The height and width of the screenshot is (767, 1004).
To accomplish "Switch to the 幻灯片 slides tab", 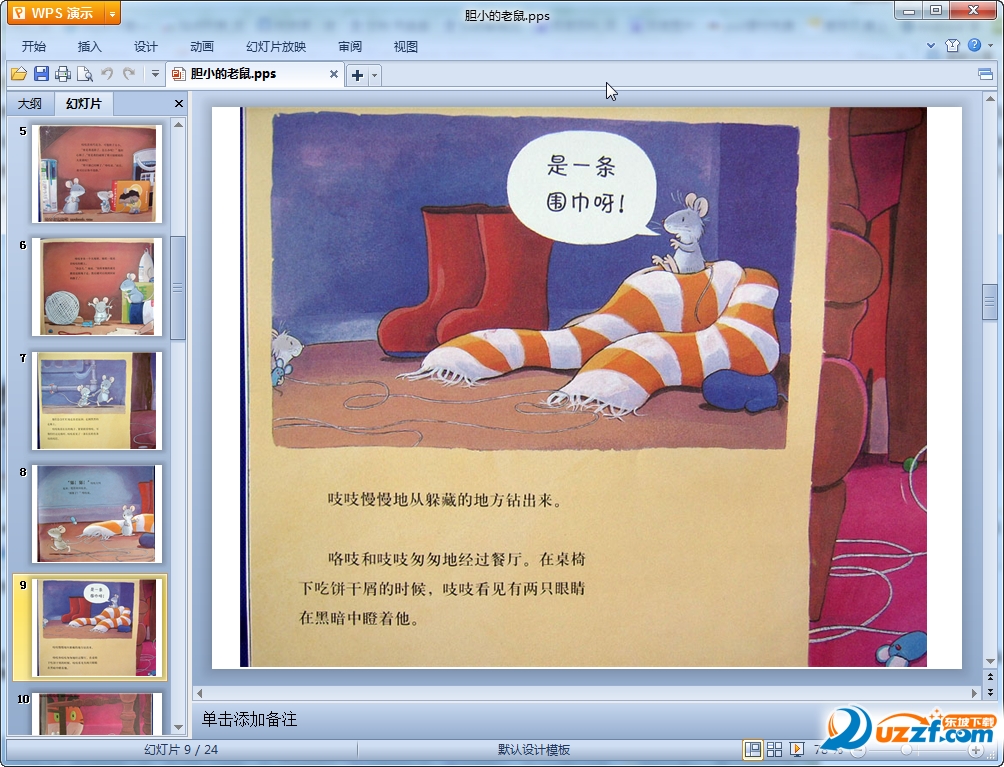I will 83,104.
